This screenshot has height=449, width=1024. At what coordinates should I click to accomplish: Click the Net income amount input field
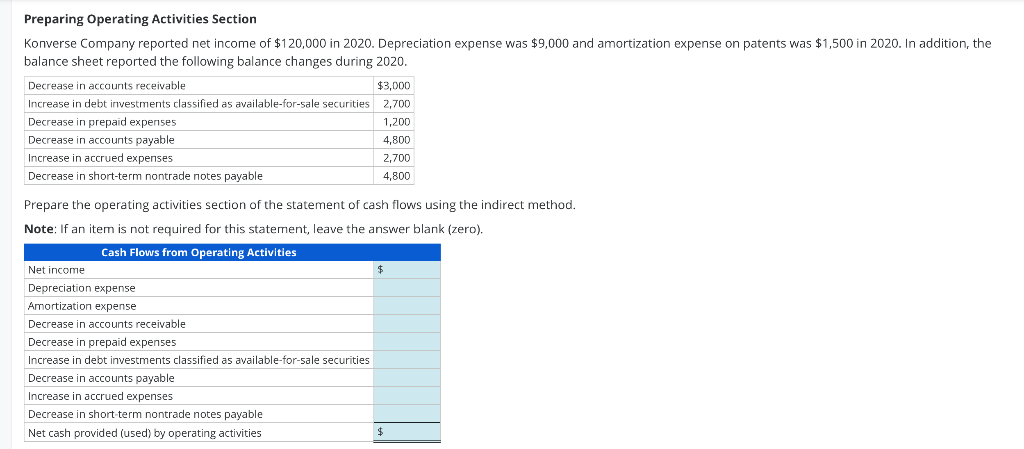click(407, 270)
